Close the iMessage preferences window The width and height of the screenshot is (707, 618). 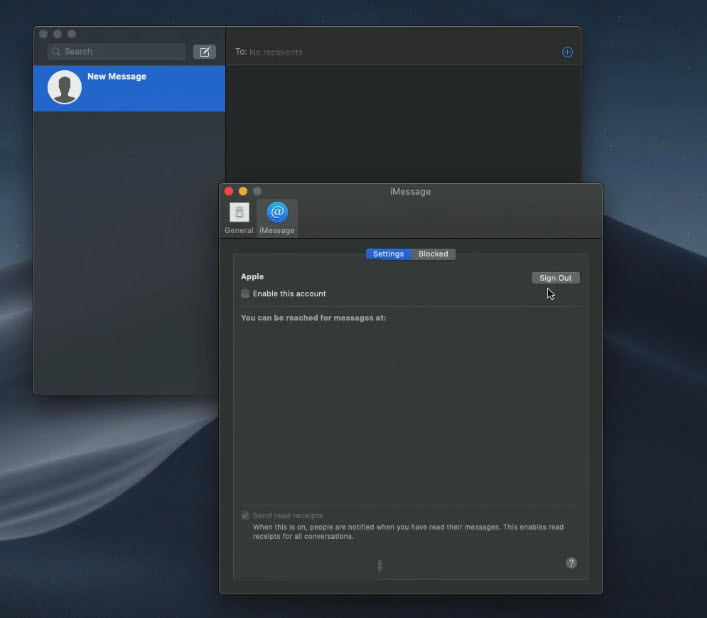point(229,191)
